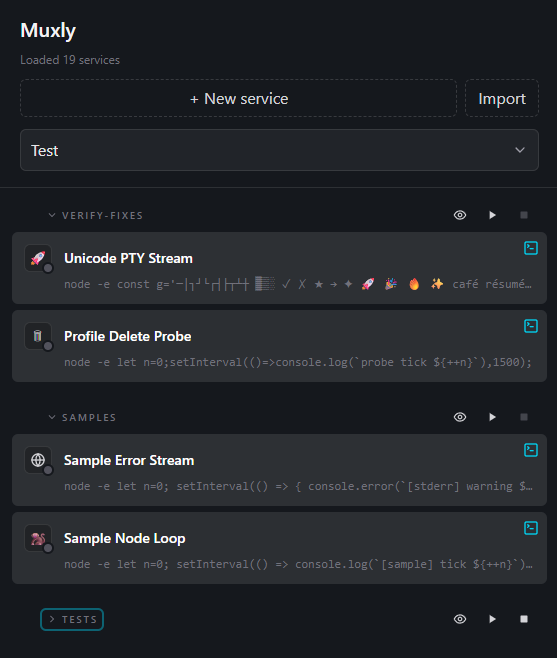The height and width of the screenshot is (658, 557).
Task: Click the rocket icon of Unicode PTY Stream
Action: 38,258
